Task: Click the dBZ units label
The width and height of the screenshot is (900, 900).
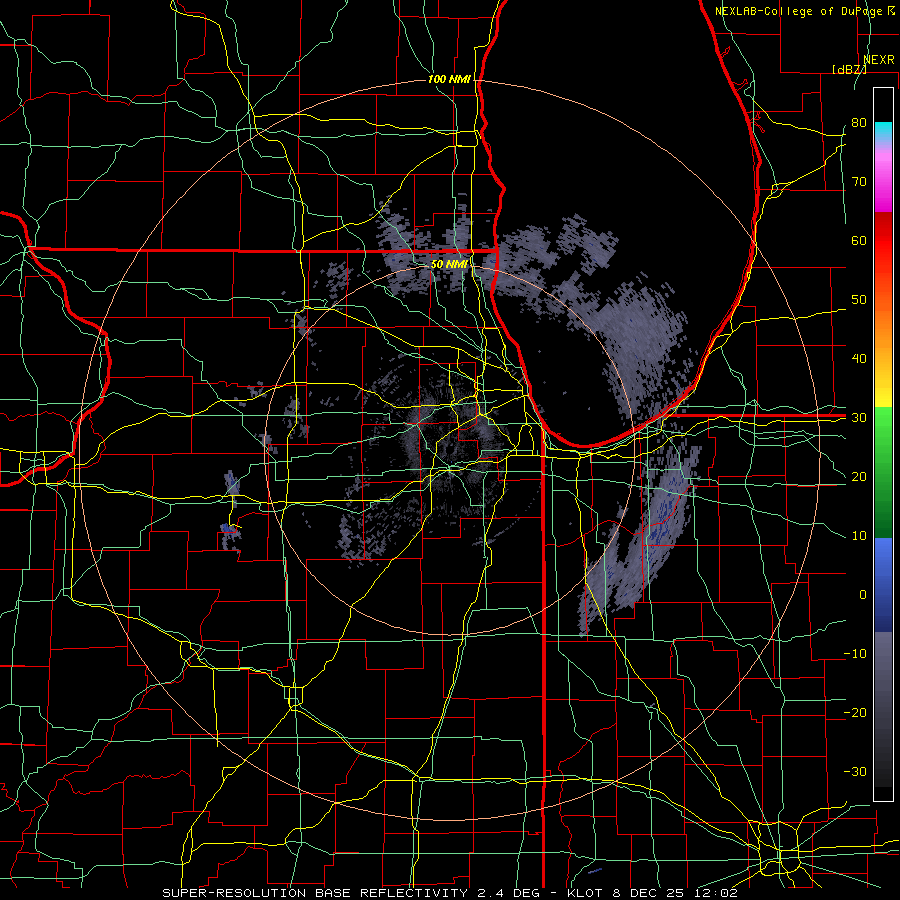Action: click(849, 69)
